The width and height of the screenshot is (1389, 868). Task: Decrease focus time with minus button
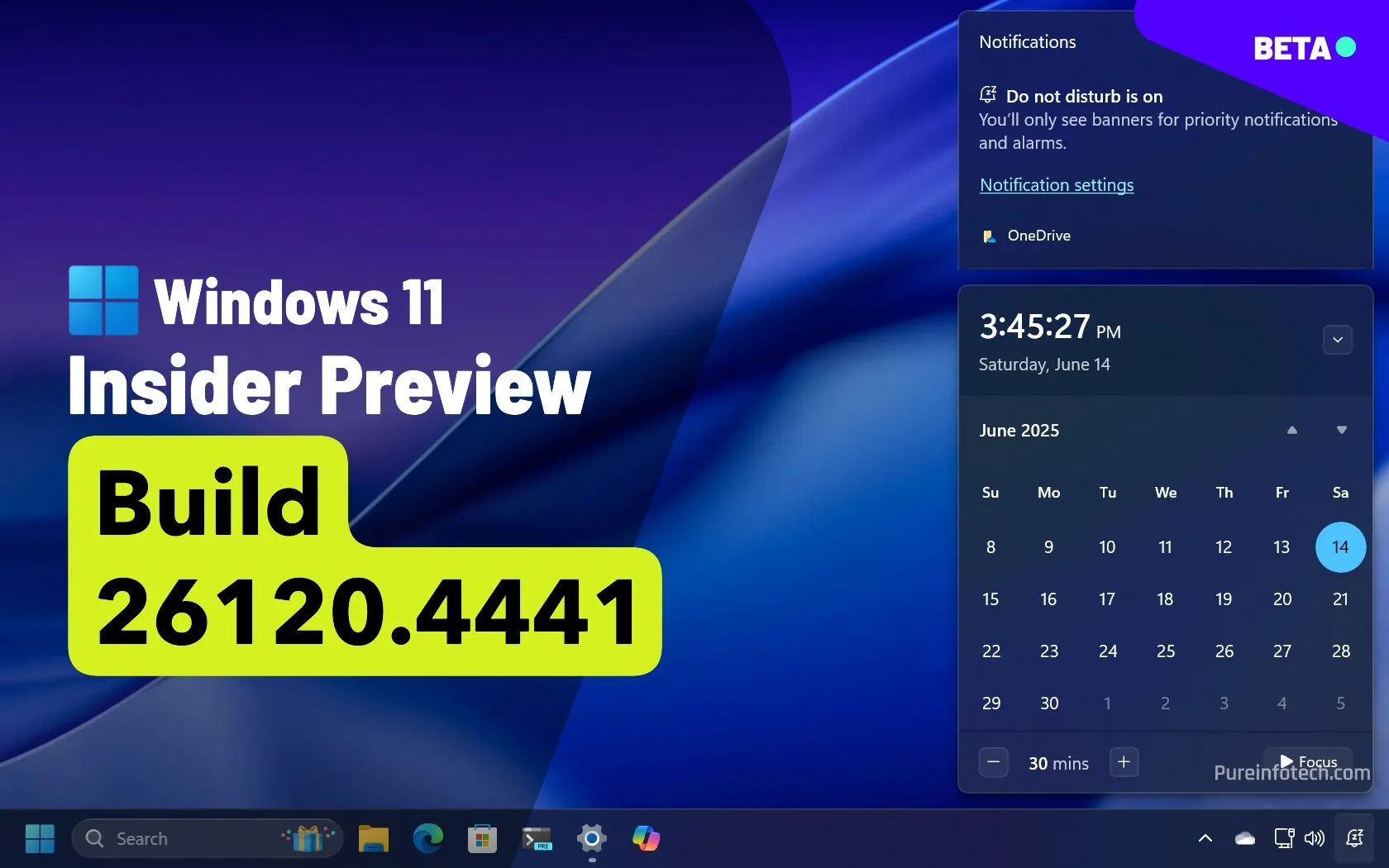click(x=994, y=762)
